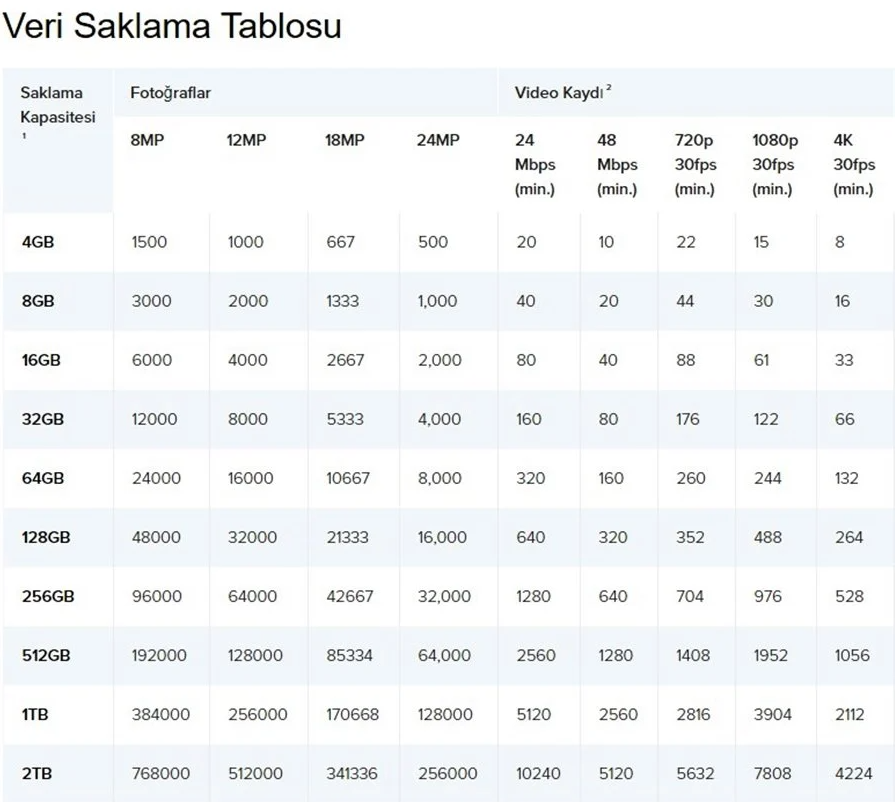895x802 pixels.
Task: Click the Veri Saklama Tablosu heading
Action: 172,26
